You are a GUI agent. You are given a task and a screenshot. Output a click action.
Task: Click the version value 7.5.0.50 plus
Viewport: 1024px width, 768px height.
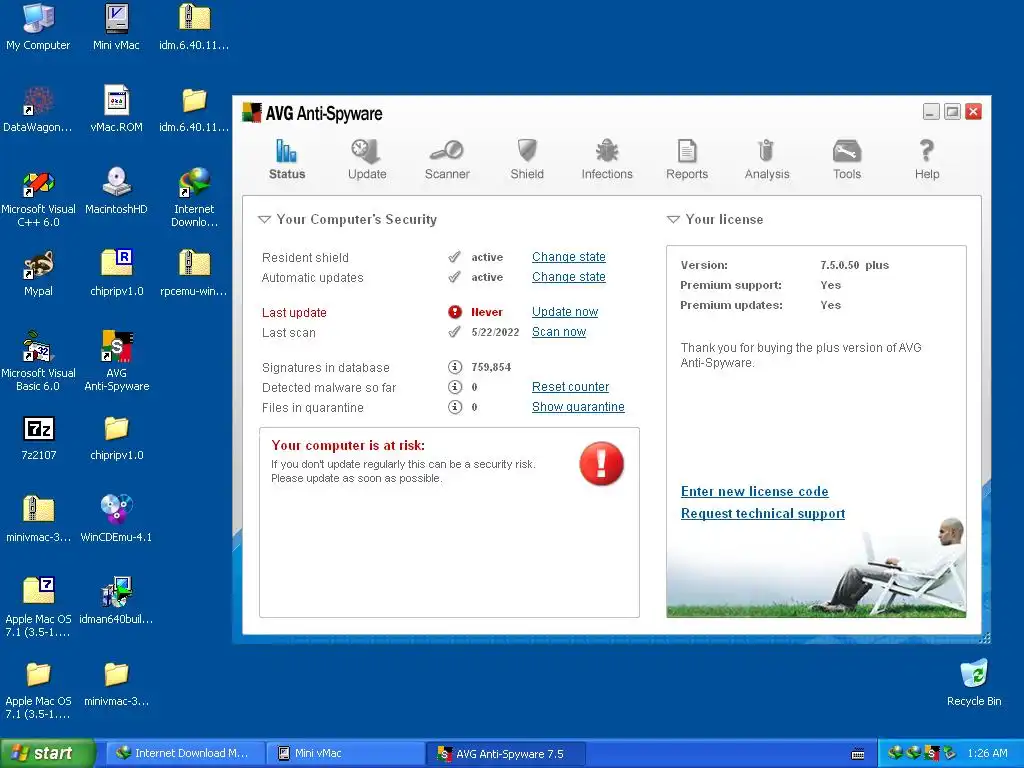pos(854,265)
